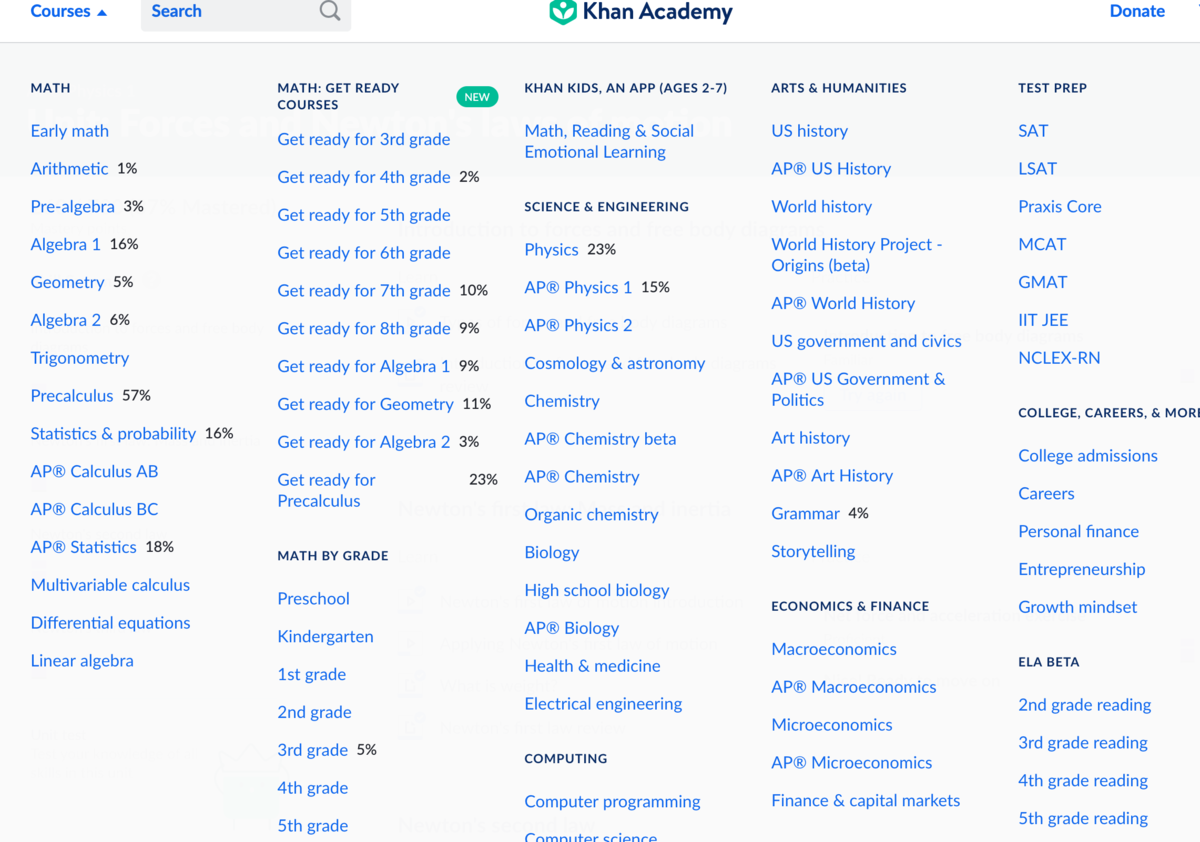
Task: Open Organic chemistry
Action: pos(591,515)
